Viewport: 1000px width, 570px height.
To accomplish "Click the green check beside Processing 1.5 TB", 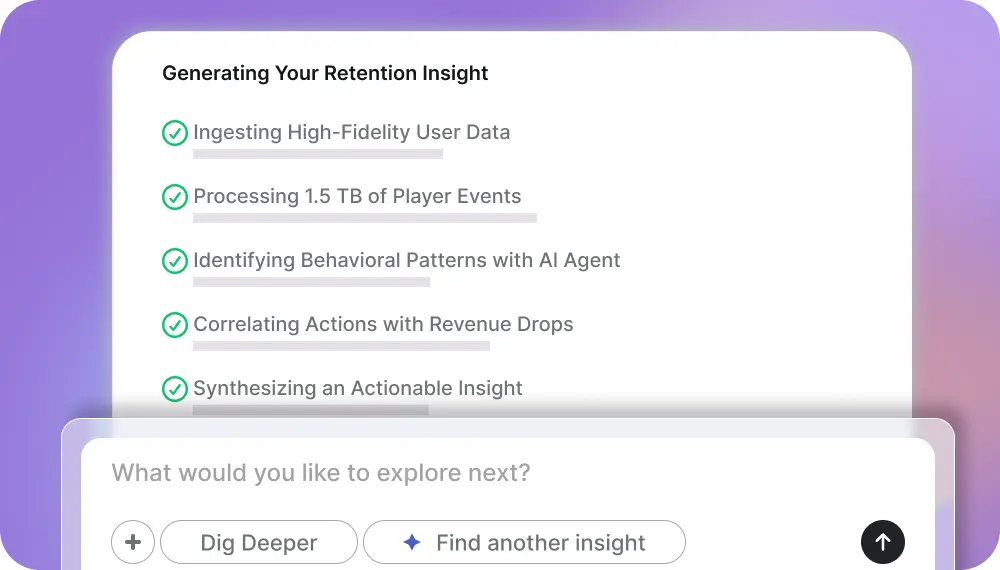I will click(x=175, y=197).
